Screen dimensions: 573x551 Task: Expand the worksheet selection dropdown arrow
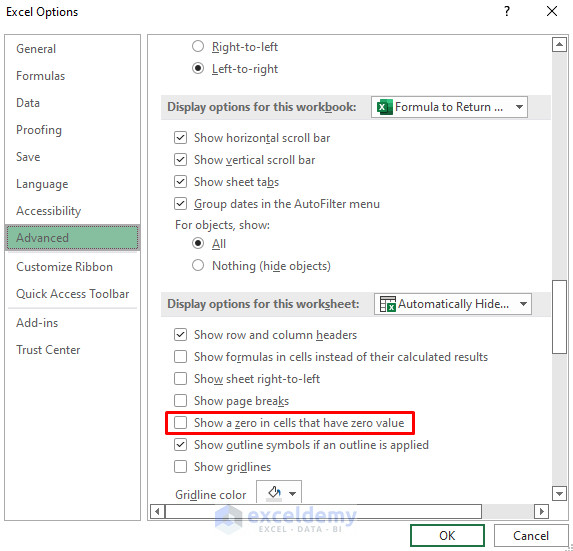[523, 304]
